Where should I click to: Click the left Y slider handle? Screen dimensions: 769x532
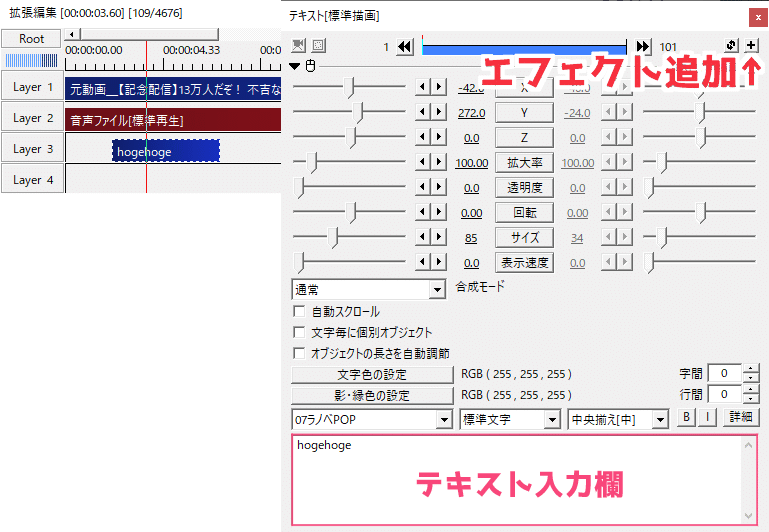point(359,112)
